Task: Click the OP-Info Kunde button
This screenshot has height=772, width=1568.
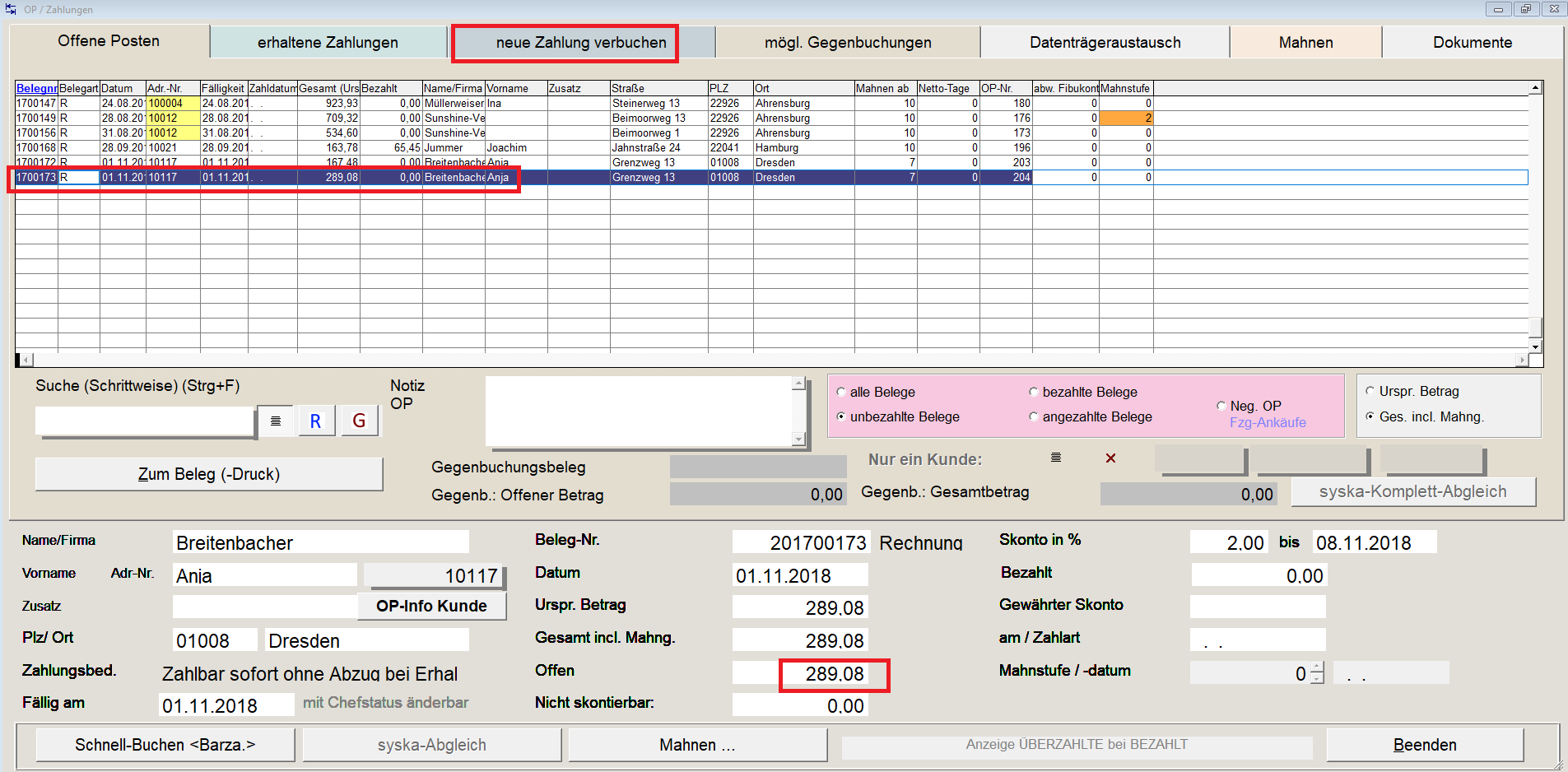Action: [431, 606]
